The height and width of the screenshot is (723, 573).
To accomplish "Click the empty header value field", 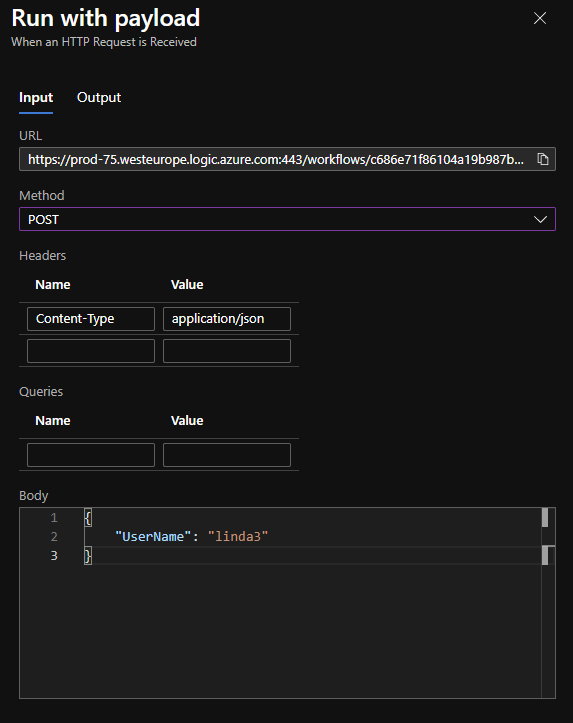I will [227, 351].
